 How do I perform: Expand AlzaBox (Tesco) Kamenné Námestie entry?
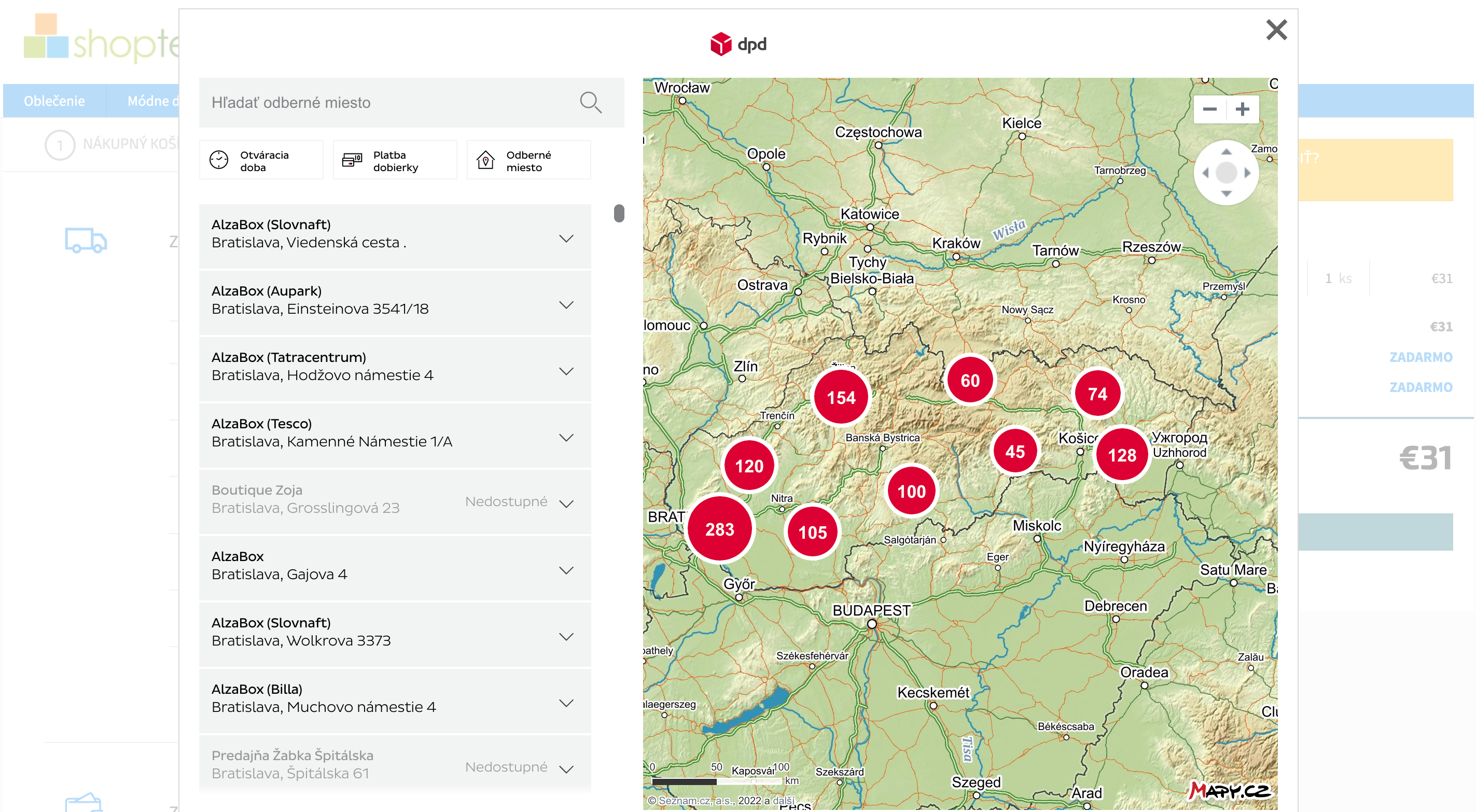pyautogui.click(x=566, y=438)
